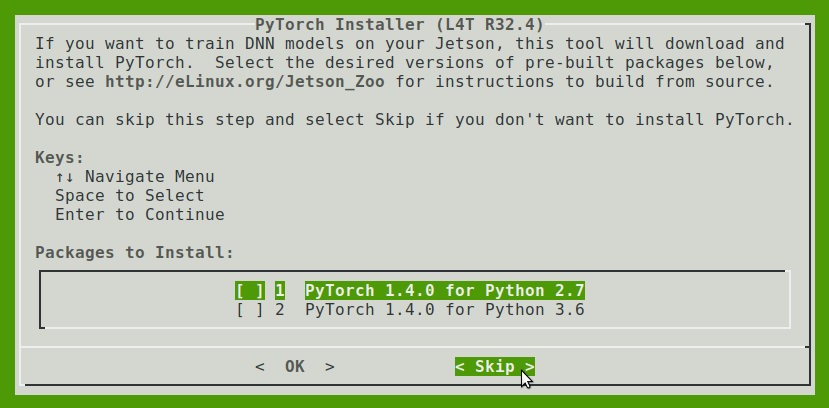Select the 'PyTorch 1.4.0 for Python 3.6' entry label
The image size is (829, 408).
(x=445, y=310)
